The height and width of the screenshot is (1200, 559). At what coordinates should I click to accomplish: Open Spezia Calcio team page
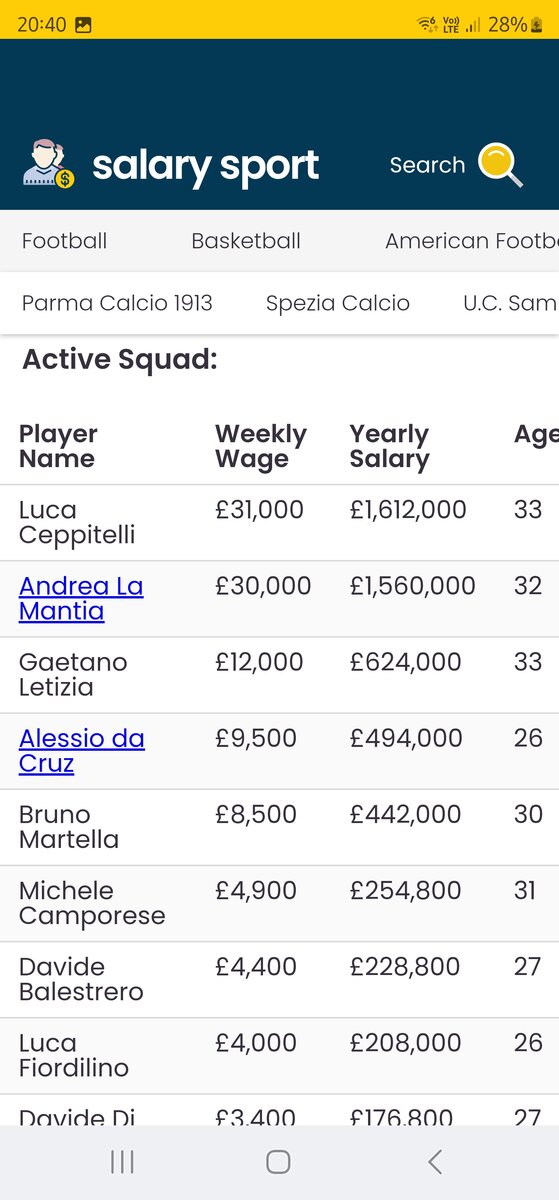click(338, 303)
